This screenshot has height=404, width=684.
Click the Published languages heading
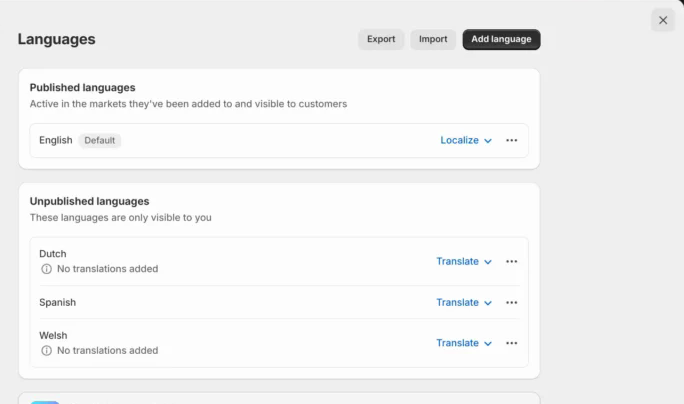[82, 87]
